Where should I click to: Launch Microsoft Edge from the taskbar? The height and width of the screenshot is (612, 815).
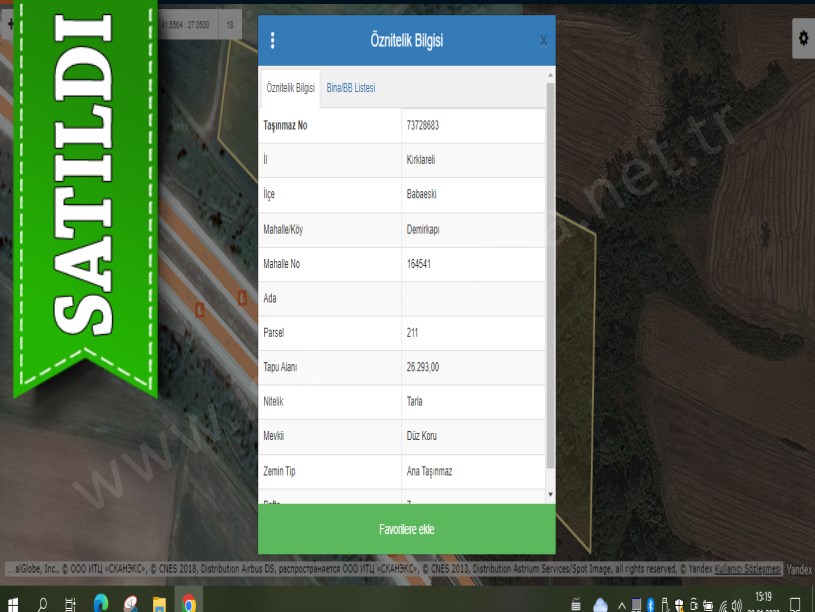100,604
